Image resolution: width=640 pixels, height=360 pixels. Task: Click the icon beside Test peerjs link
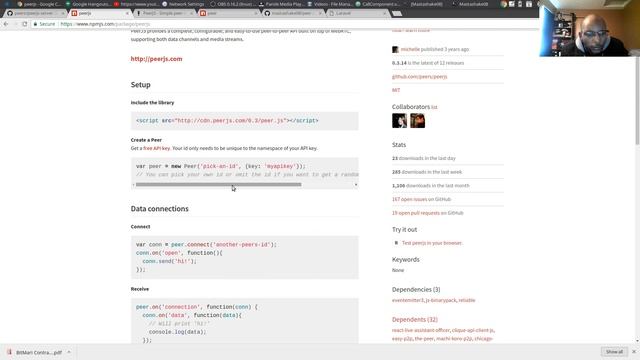[x=396, y=243]
